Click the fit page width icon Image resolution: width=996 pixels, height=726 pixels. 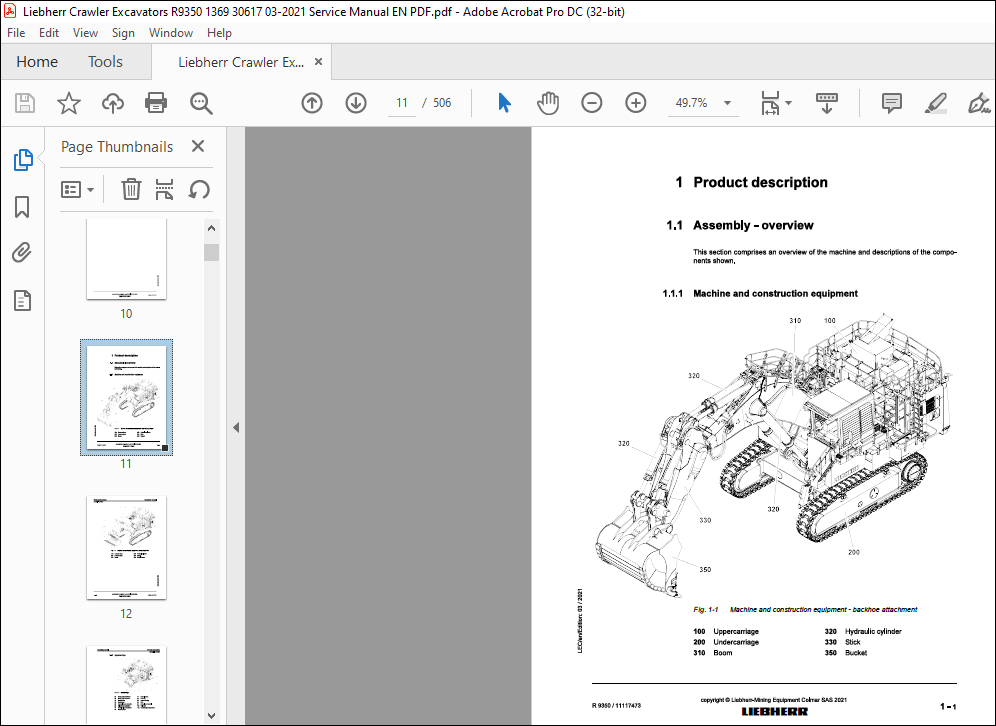770,103
